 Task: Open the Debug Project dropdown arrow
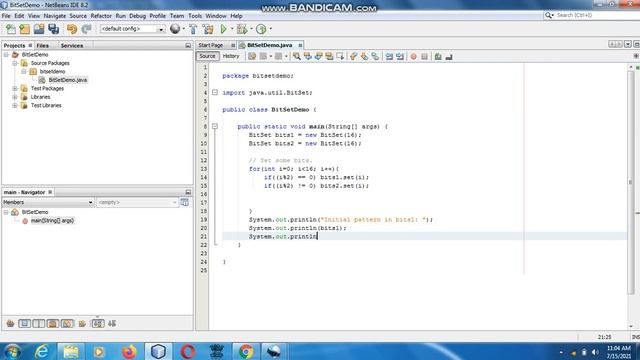(x=251, y=29)
